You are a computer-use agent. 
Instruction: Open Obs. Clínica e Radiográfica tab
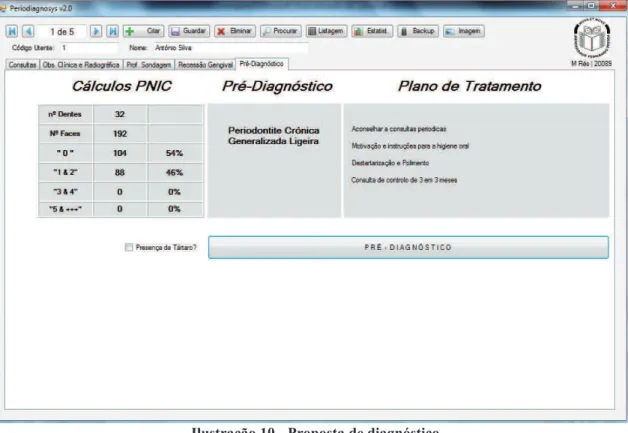pyautogui.click(x=81, y=65)
